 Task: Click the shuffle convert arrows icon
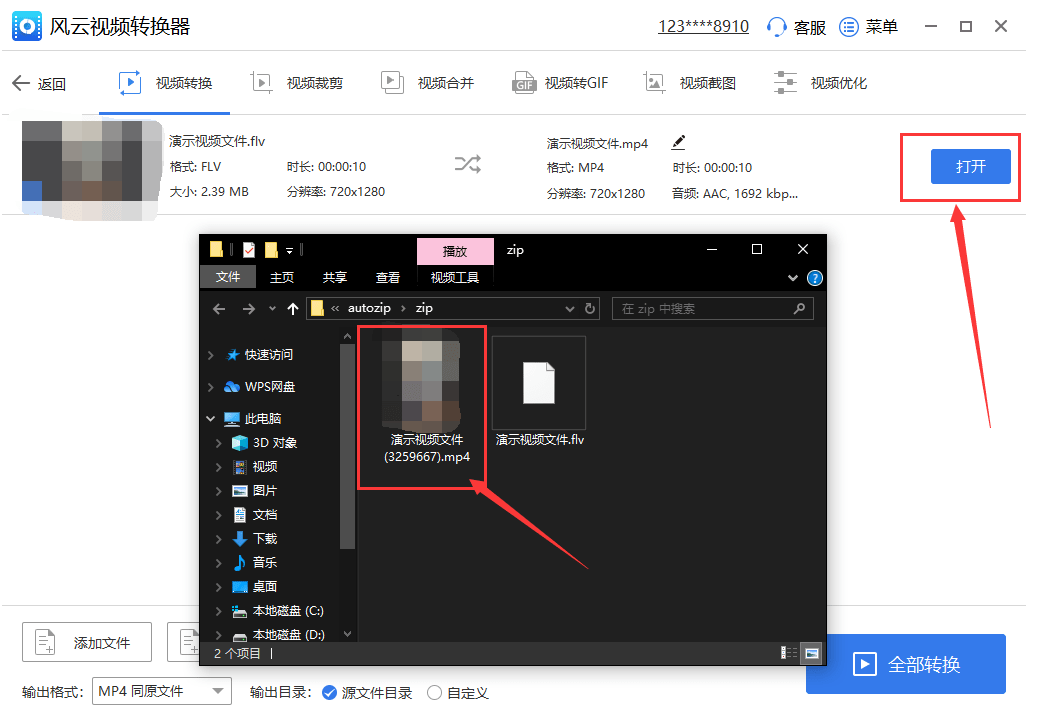click(468, 165)
